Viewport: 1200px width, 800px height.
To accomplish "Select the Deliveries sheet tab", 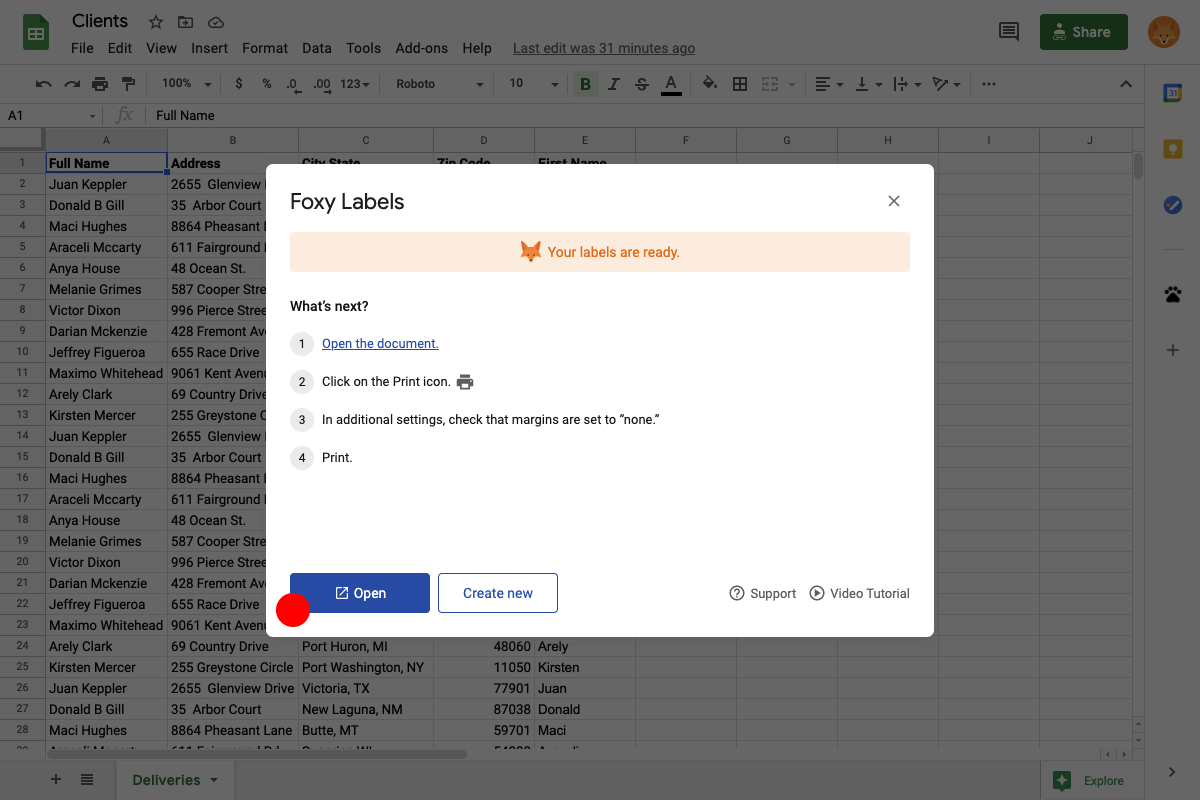I will coord(175,780).
